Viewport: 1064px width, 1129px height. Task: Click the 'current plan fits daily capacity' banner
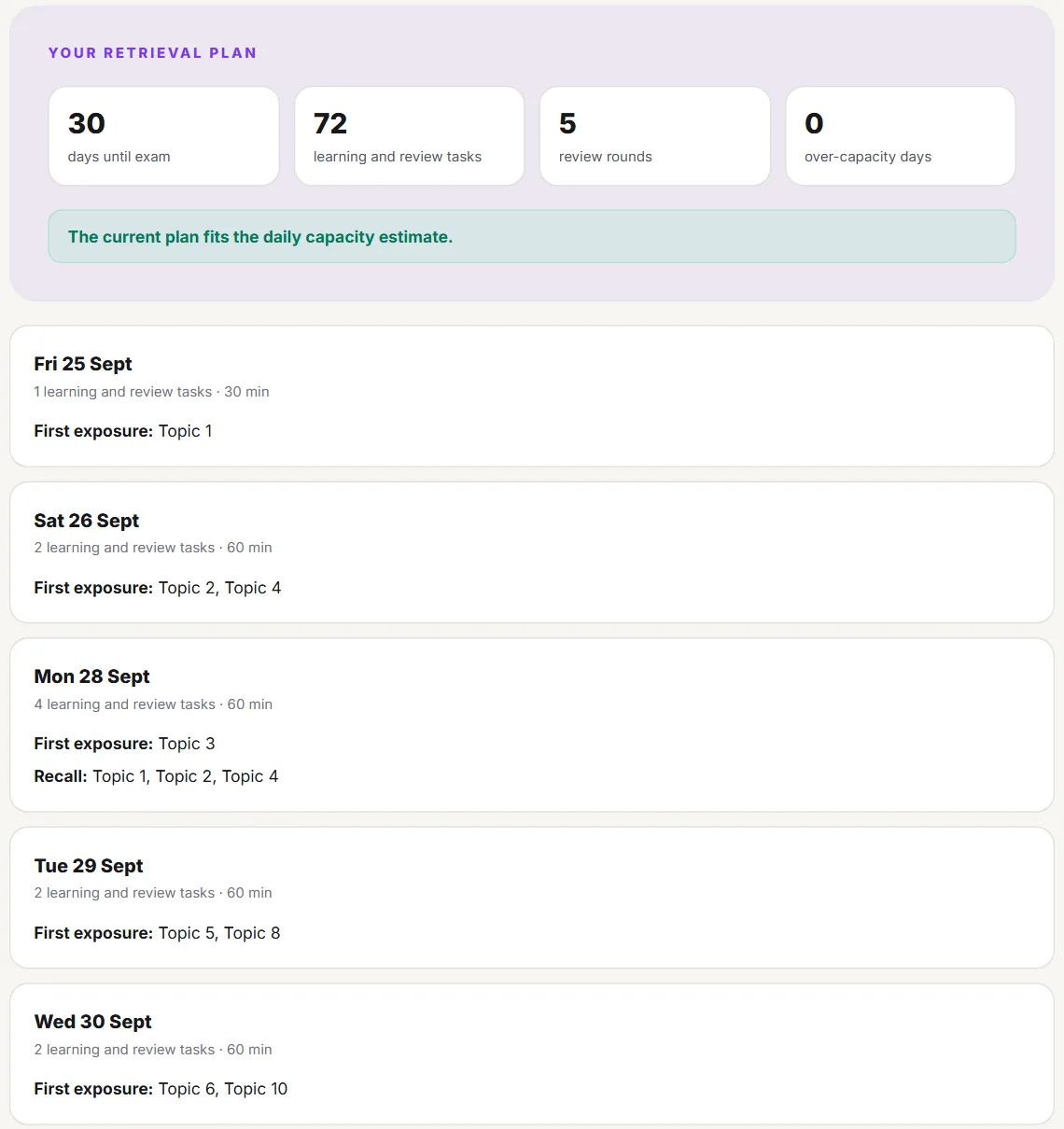(532, 236)
